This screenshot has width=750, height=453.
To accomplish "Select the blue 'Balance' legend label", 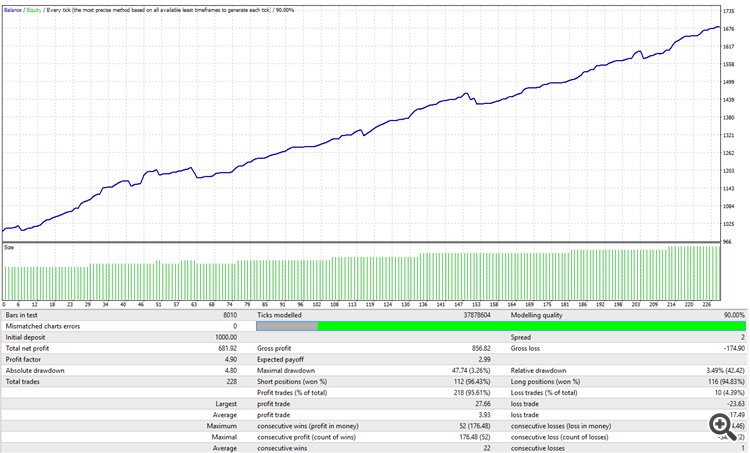I will (x=13, y=10).
